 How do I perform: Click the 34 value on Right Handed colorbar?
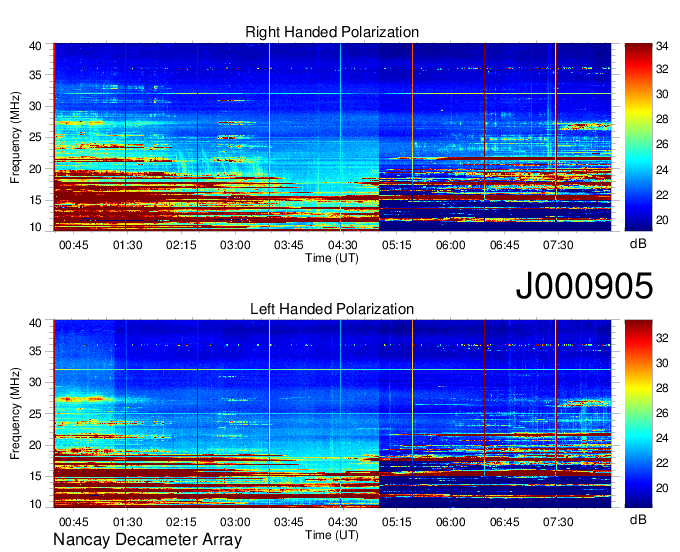(x=662, y=46)
